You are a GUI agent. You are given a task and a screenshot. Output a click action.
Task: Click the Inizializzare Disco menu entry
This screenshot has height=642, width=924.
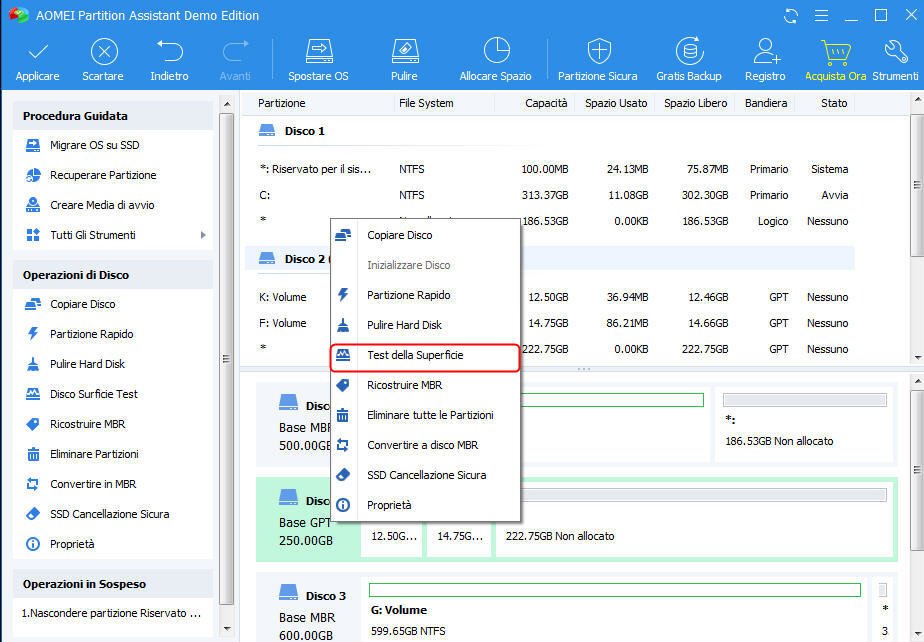pos(425,265)
